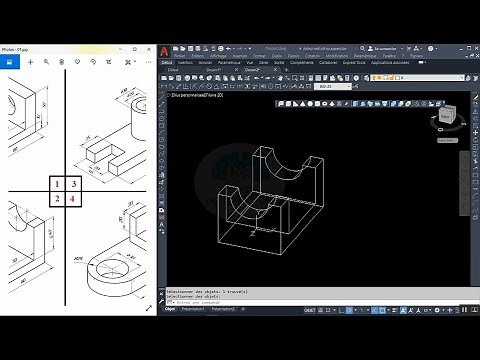Open the Se connecter account dropdown
Viewport: 480px width, 360px height.
point(386,49)
